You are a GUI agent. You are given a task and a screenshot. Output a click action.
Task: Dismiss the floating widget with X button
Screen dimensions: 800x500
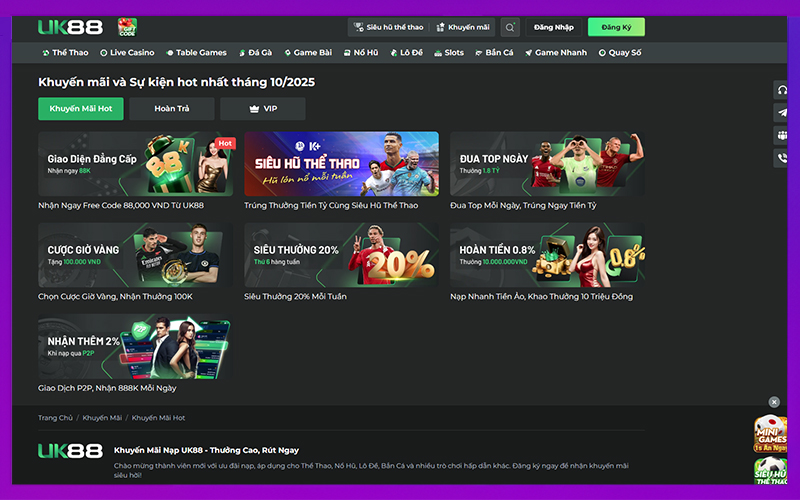click(774, 402)
